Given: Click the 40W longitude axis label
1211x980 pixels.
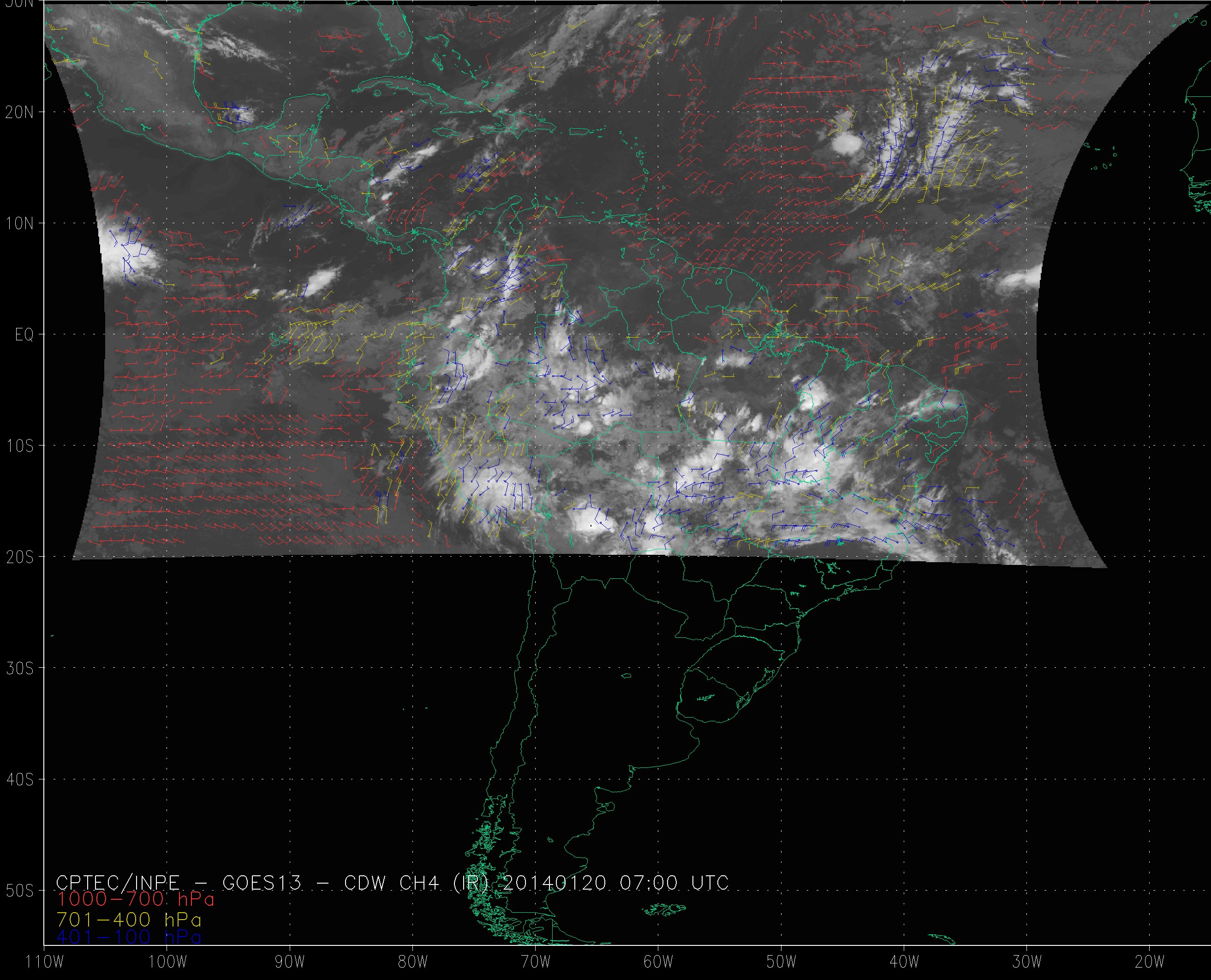Looking at the screenshot, I should pos(904,962).
